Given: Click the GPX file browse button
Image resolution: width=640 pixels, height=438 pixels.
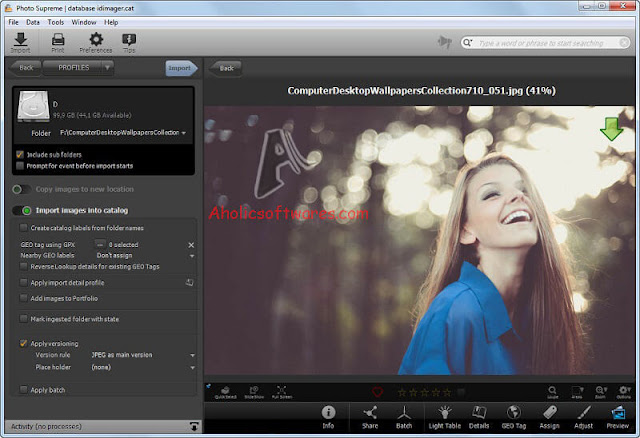Looking at the screenshot, I should coord(100,245).
